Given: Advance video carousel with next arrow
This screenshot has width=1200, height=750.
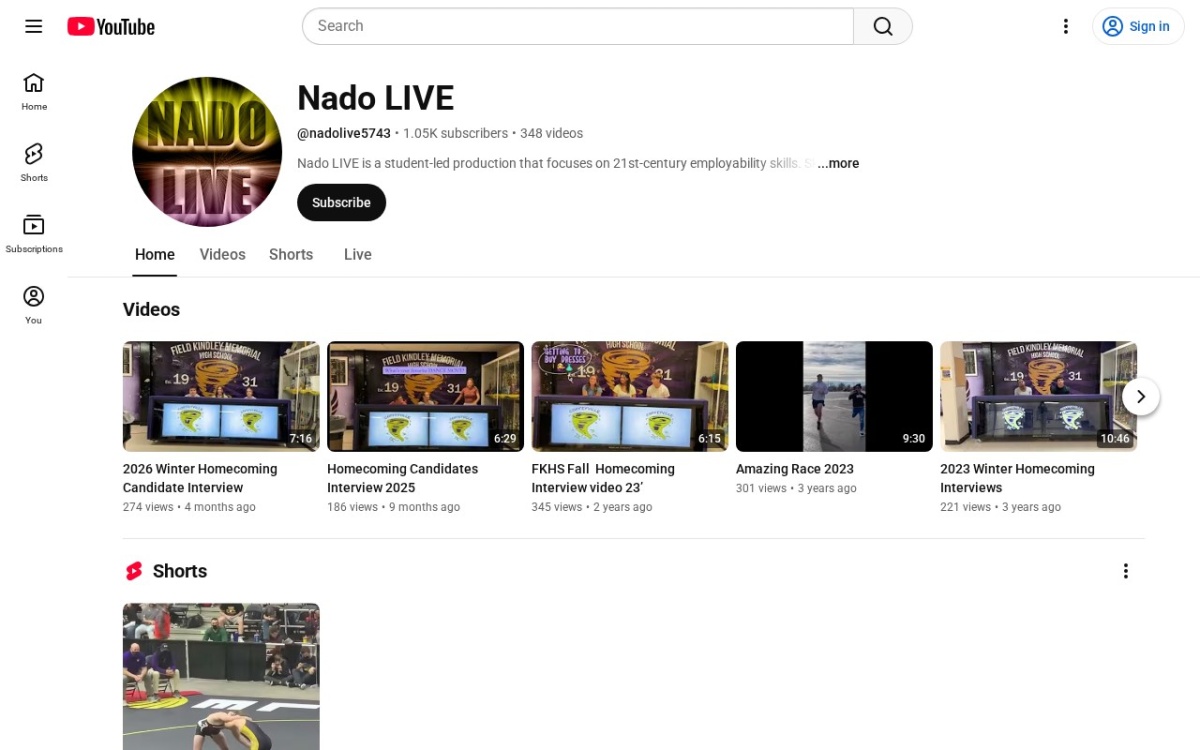Looking at the screenshot, I should pyautogui.click(x=1140, y=397).
